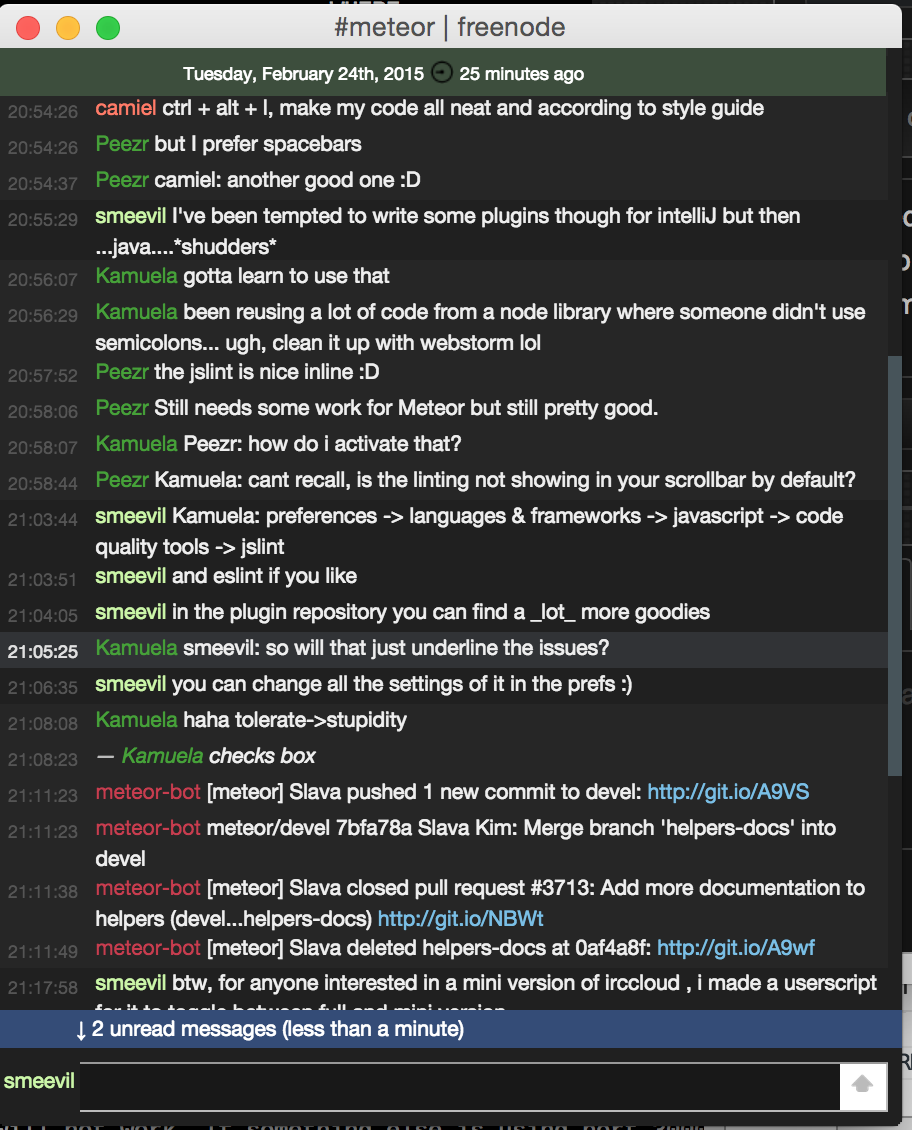Click the "25 minutes ago" label

click(521, 74)
